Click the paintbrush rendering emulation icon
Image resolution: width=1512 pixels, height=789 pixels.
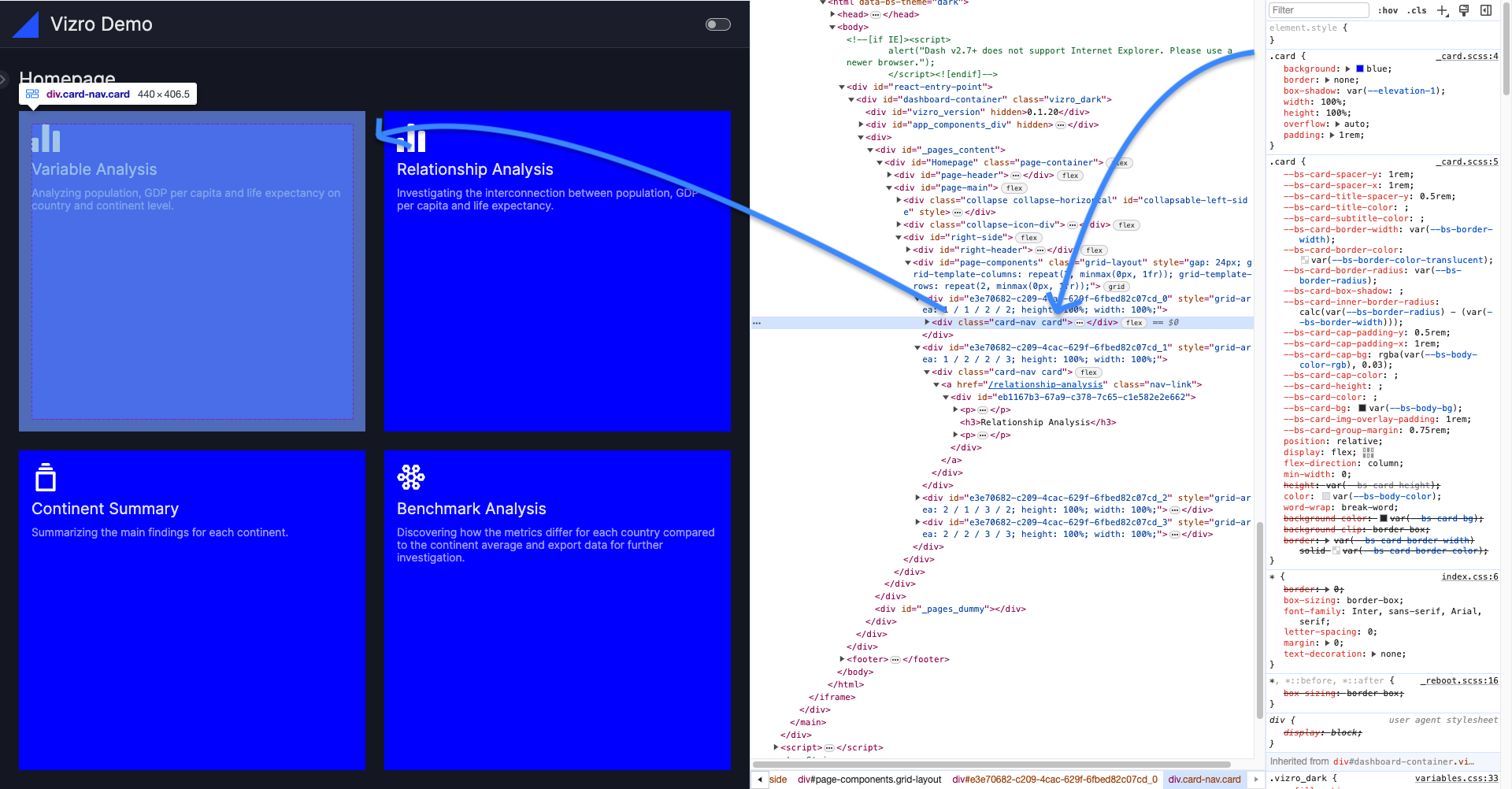1464,10
